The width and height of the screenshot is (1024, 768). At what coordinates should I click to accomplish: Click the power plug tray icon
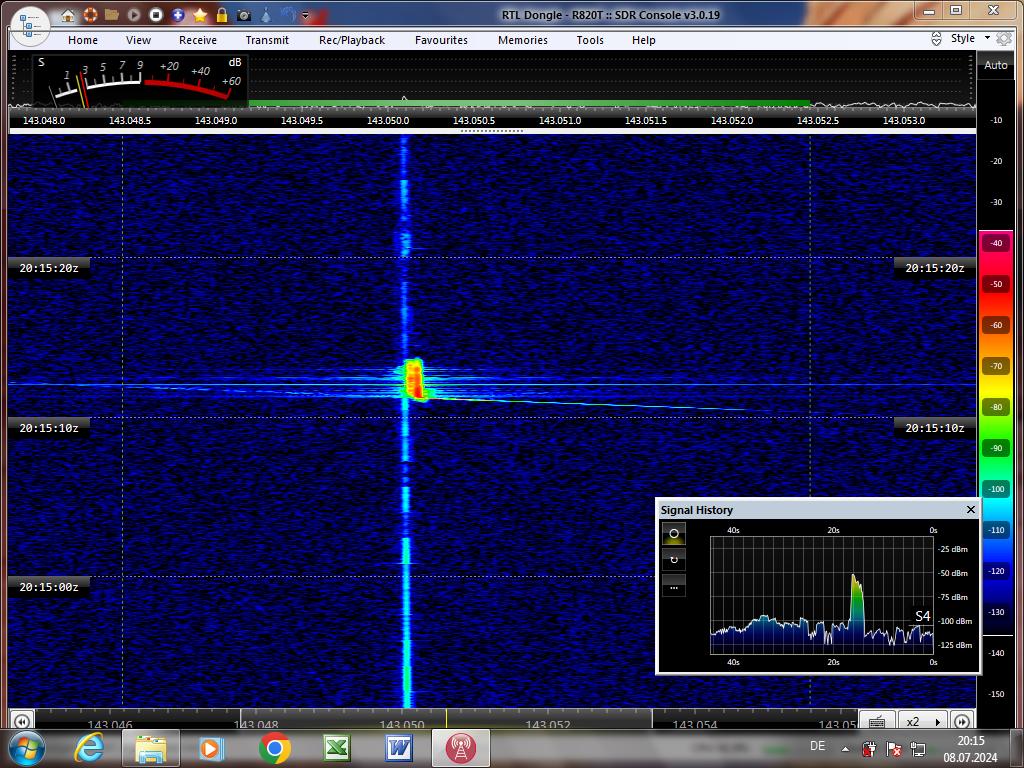click(x=869, y=748)
